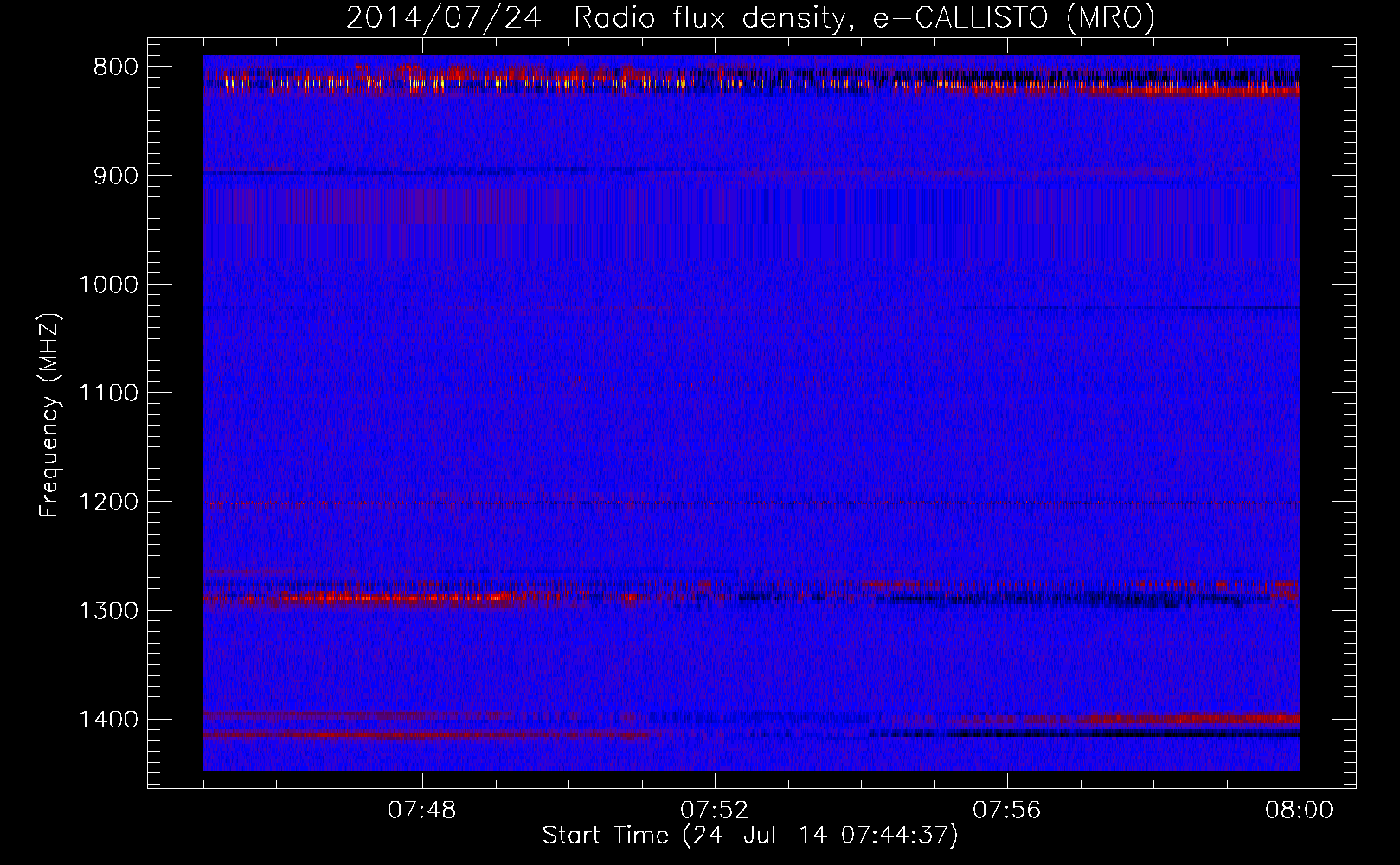Click the '1100' frequency axis label
Viewport: 1400px width, 865px height.
point(108,394)
